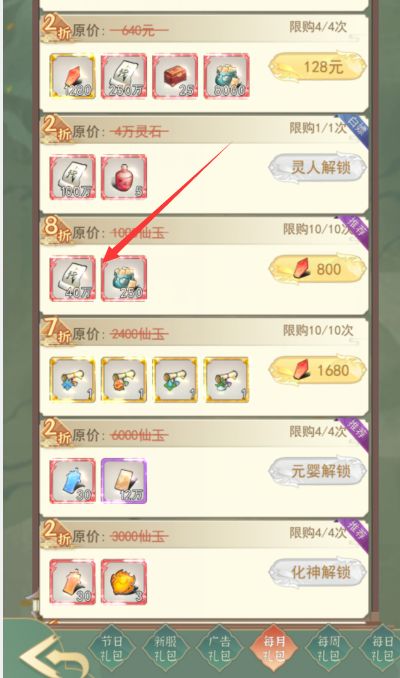The image size is (400, 678).
Task: Tap the red jade 1280 item icon
Action: (x=72, y=77)
